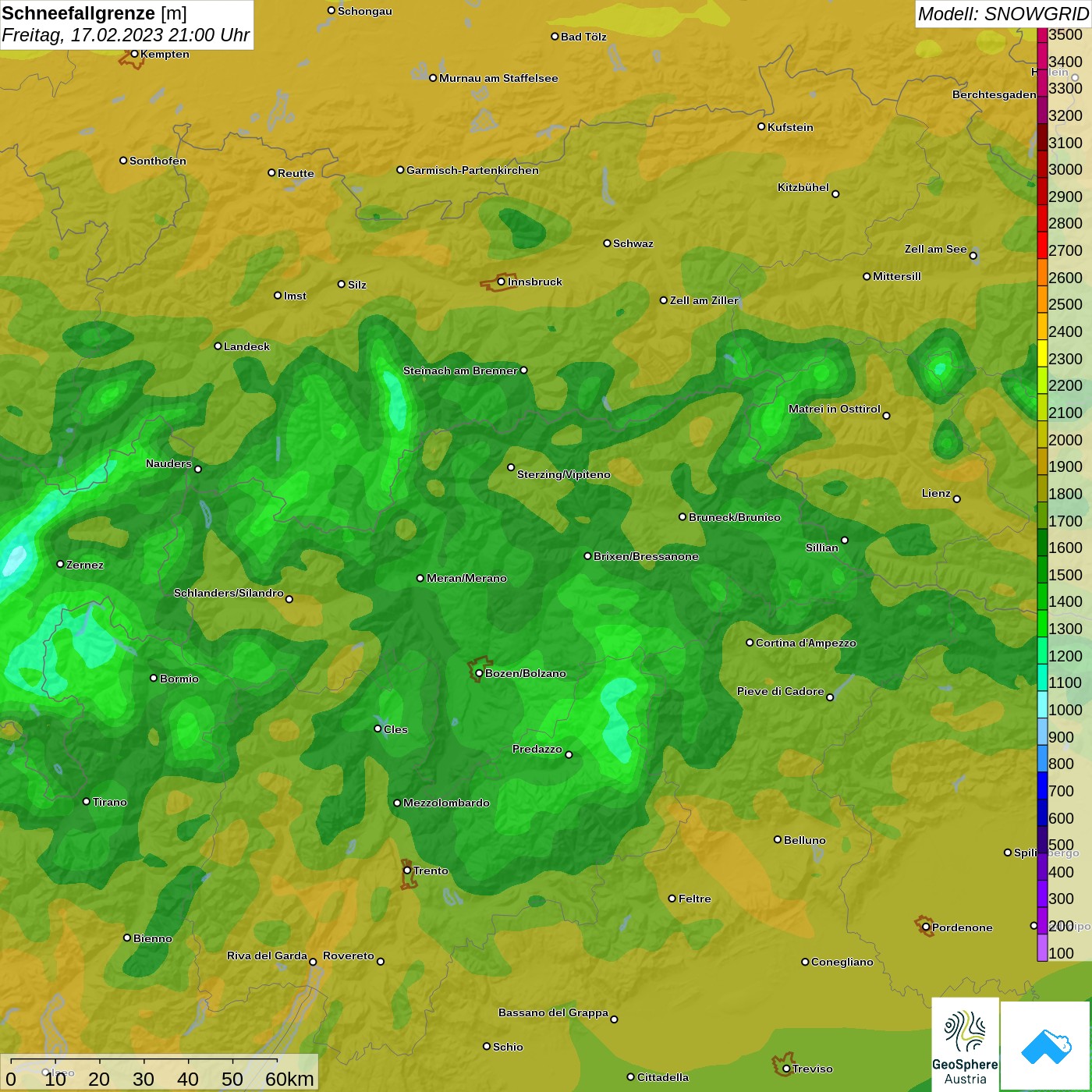This screenshot has height=1092, width=1092.
Task: Select the Trento city marker
Action: [407, 870]
